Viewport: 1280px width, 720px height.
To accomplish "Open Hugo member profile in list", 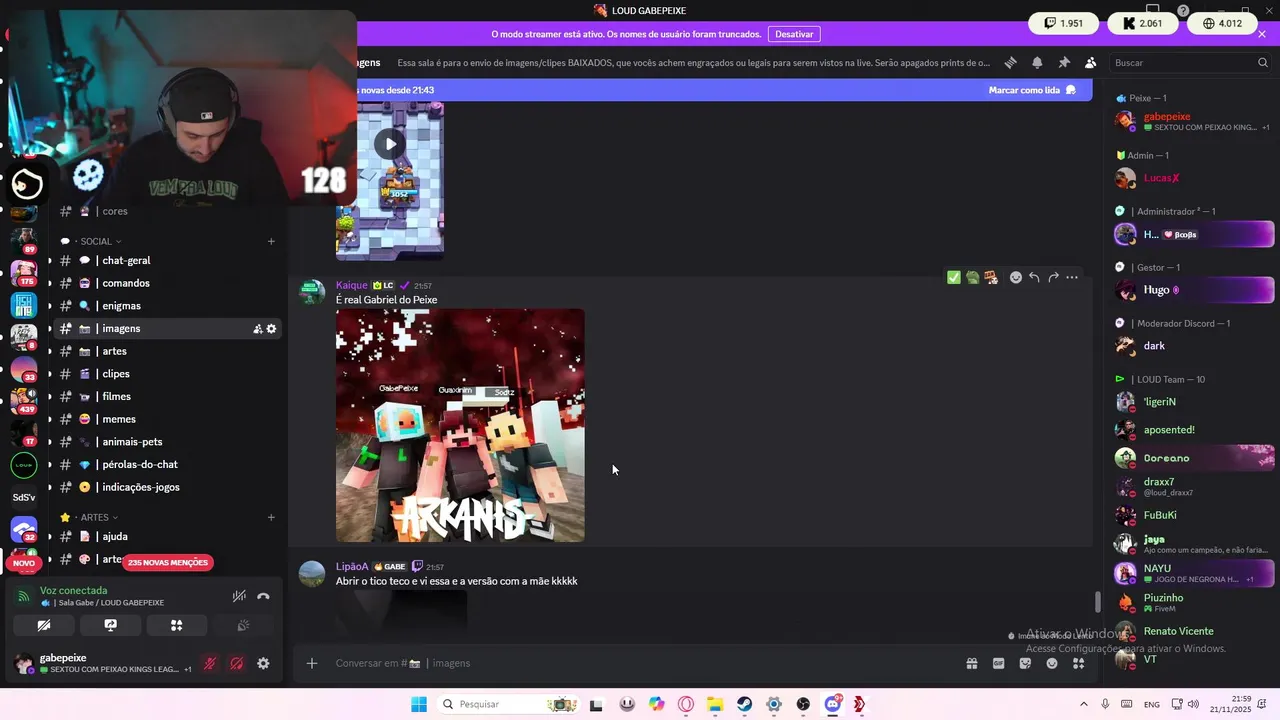I will click(1194, 290).
